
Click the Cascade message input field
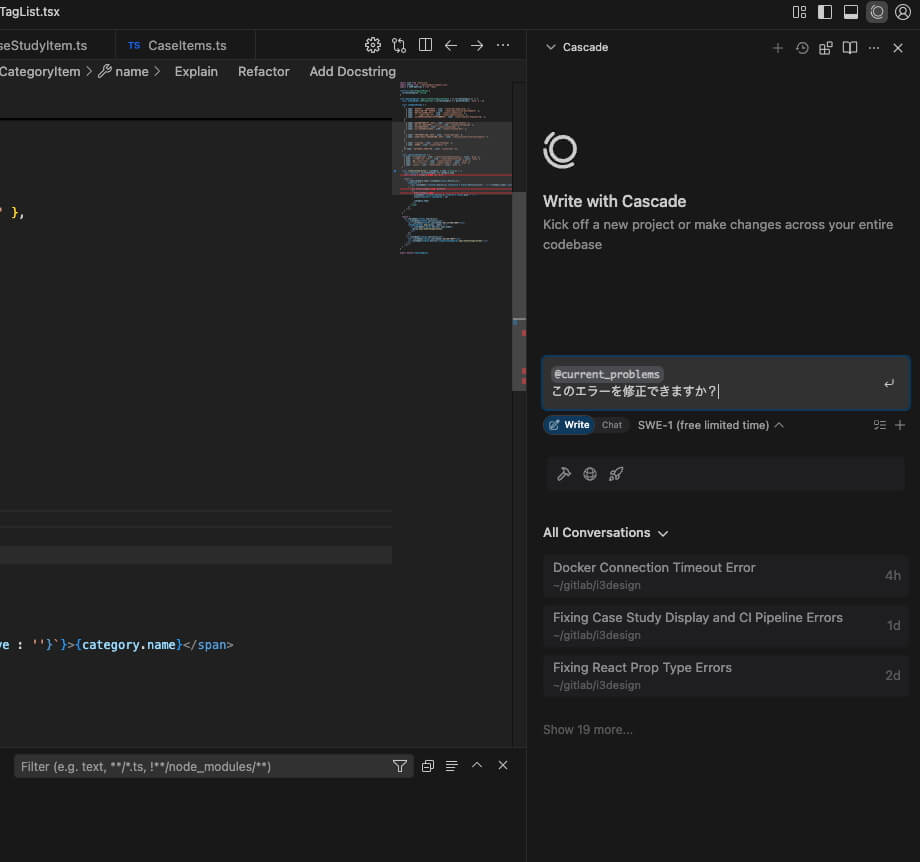pyautogui.click(x=726, y=383)
